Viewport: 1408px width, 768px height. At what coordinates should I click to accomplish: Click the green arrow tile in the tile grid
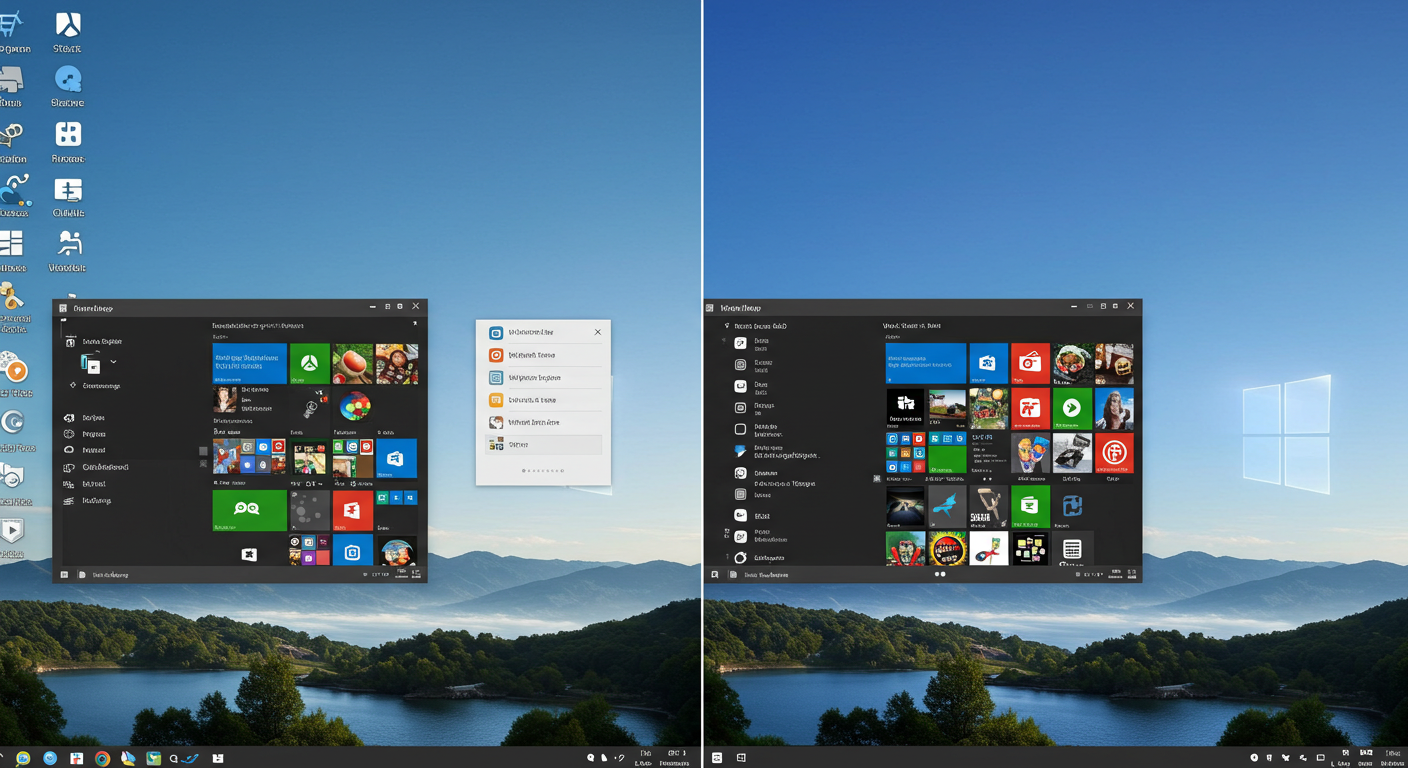(x=1073, y=408)
